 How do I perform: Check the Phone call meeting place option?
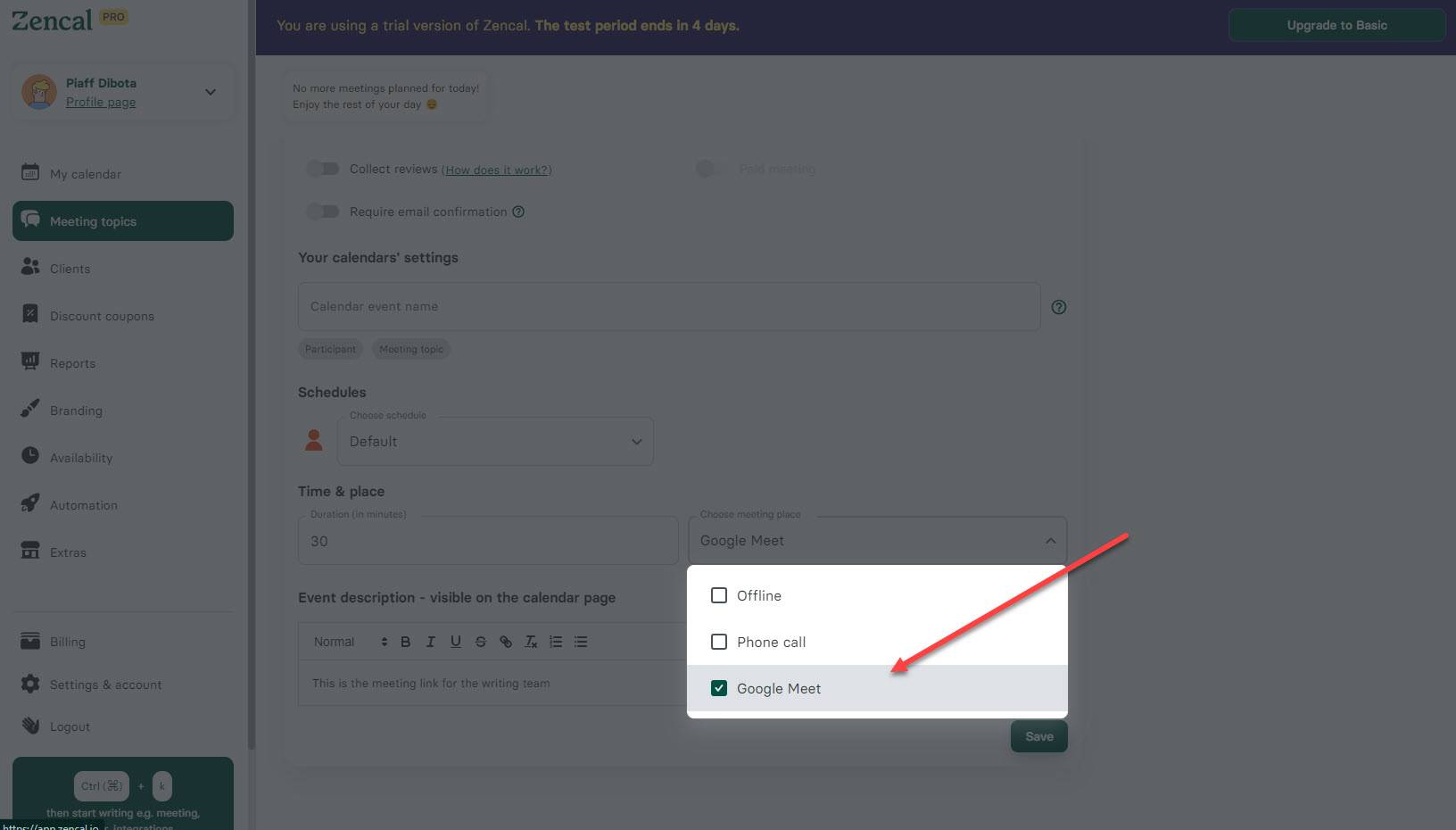coord(719,641)
